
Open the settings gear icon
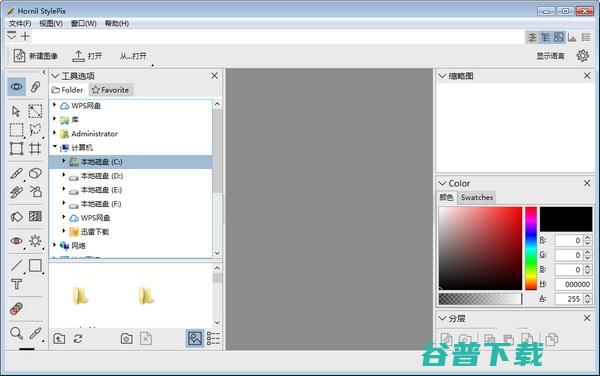582,56
